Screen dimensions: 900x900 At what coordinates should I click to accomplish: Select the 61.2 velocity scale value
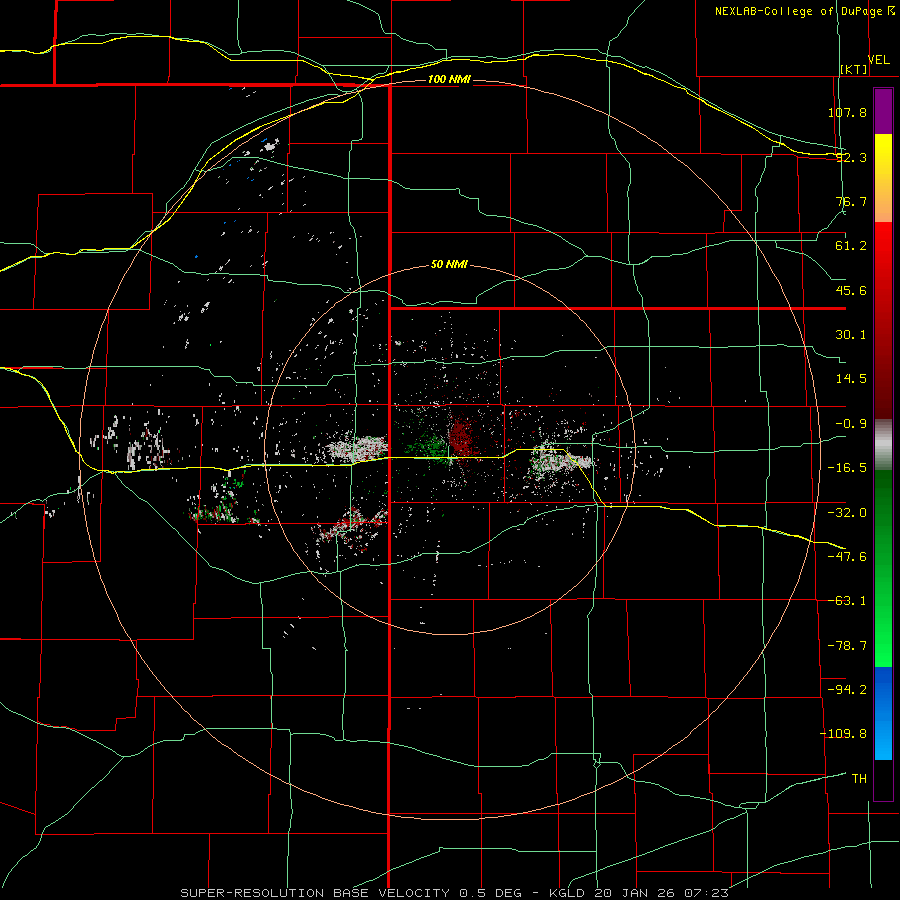click(851, 246)
